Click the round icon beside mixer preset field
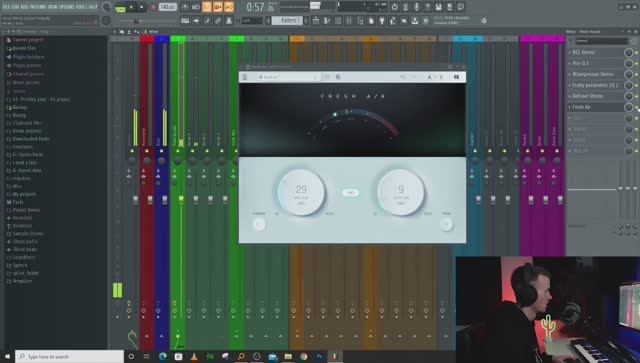Screen dimensions: 640x363 [634, 41]
